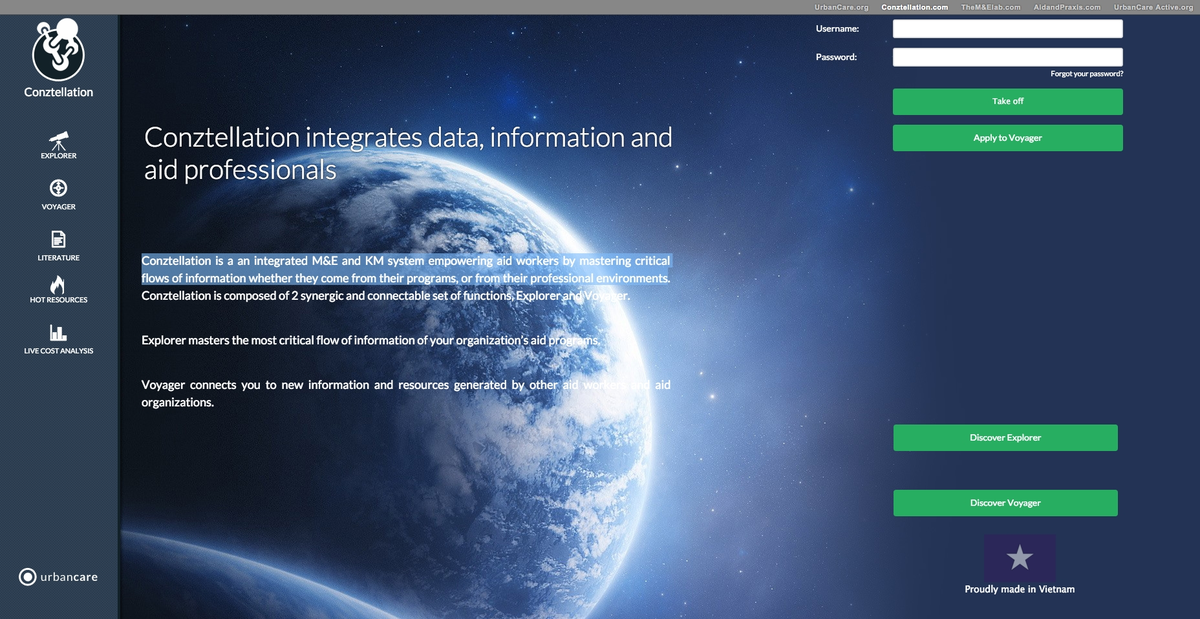Screen dimensions: 1200x619
Task: Click the 'Password:' label
Action: coord(836,58)
